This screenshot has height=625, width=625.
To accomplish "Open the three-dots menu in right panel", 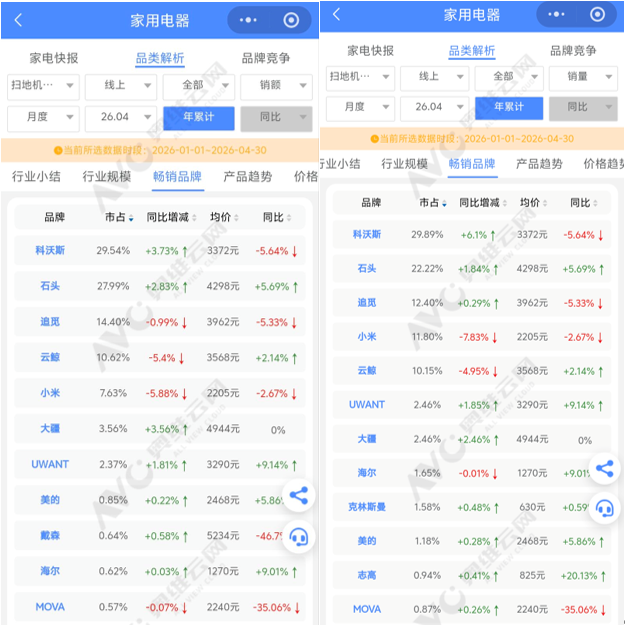I will pyautogui.click(x=556, y=14).
